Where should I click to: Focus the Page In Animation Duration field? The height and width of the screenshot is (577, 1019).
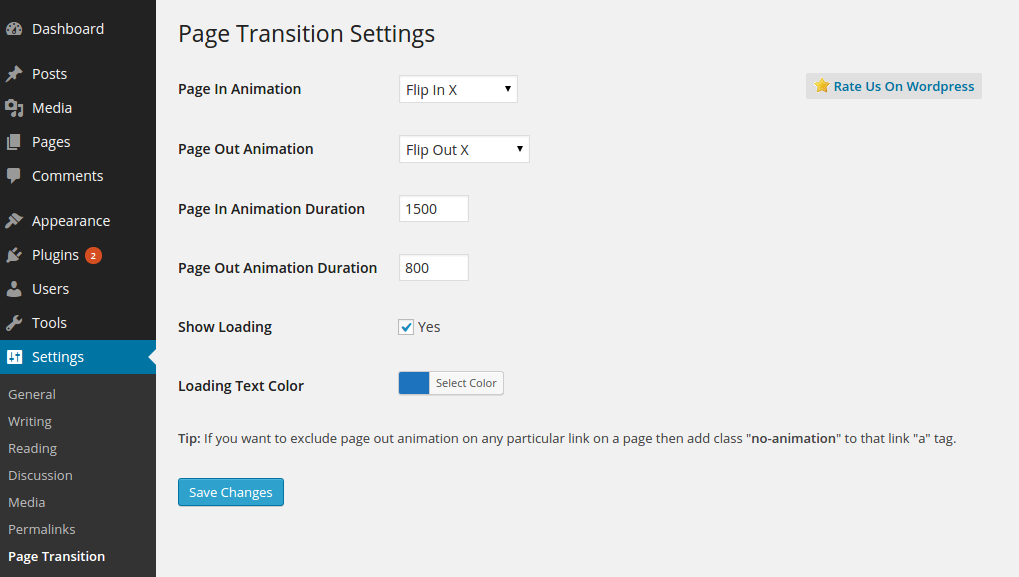pyautogui.click(x=433, y=209)
